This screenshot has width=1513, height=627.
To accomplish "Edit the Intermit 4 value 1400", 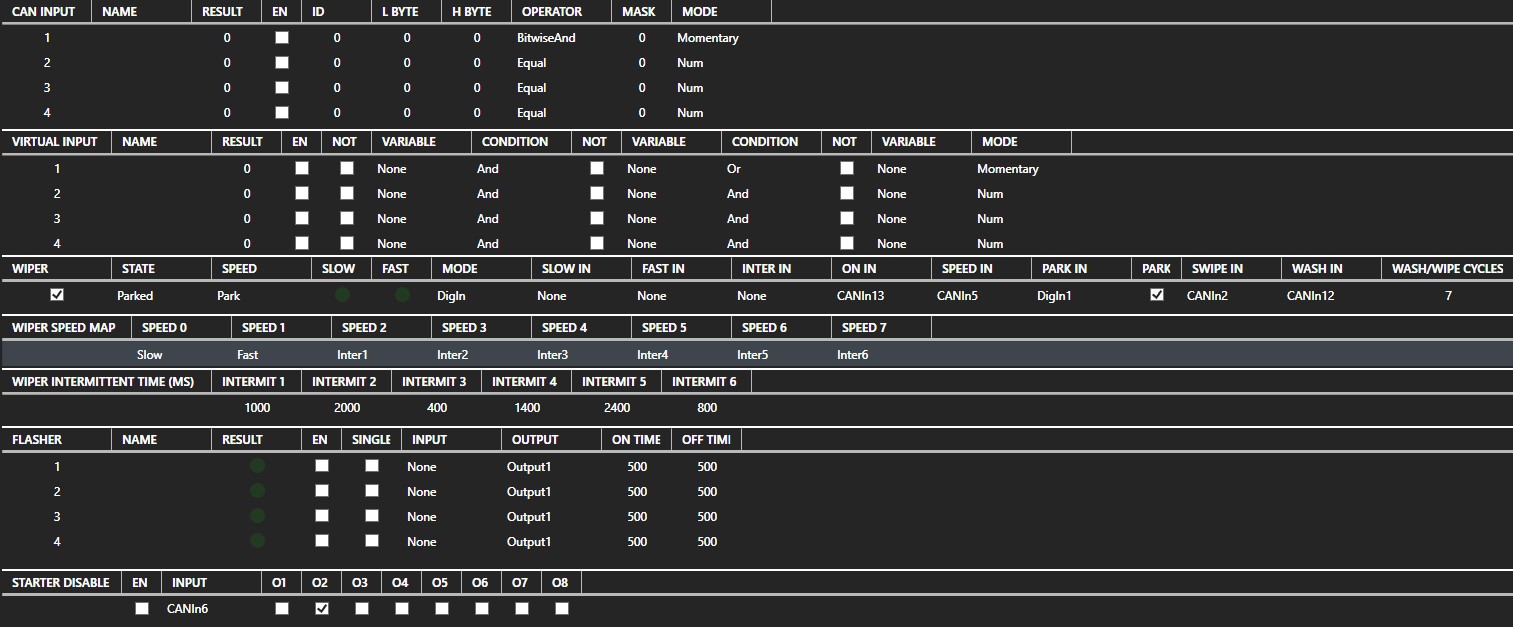I will coord(527,408).
